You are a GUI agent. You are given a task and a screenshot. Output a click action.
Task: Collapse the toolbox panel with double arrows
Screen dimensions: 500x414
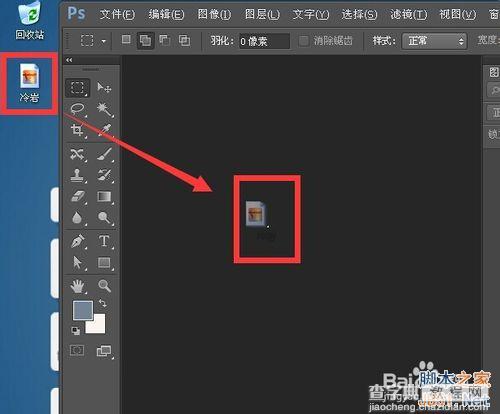click(69, 60)
